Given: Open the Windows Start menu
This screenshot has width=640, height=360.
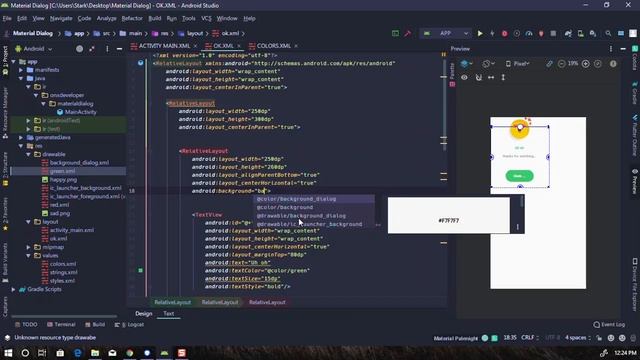Looking at the screenshot, I should tap(8, 353).
